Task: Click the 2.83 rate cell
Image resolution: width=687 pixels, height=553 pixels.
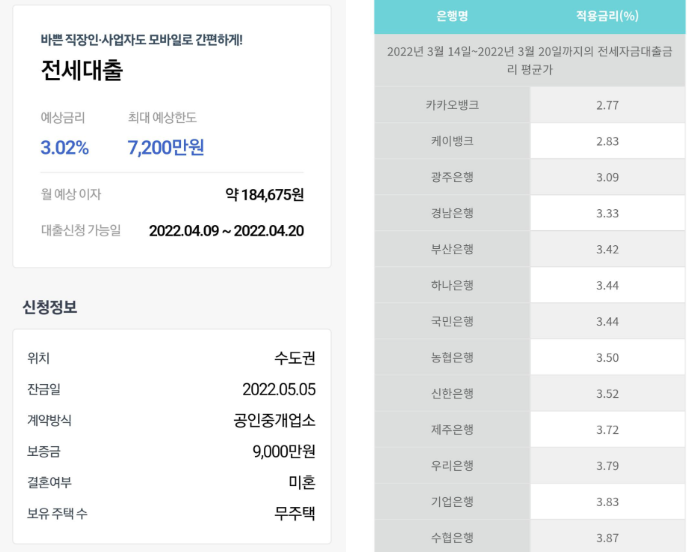Action: click(x=608, y=141)
